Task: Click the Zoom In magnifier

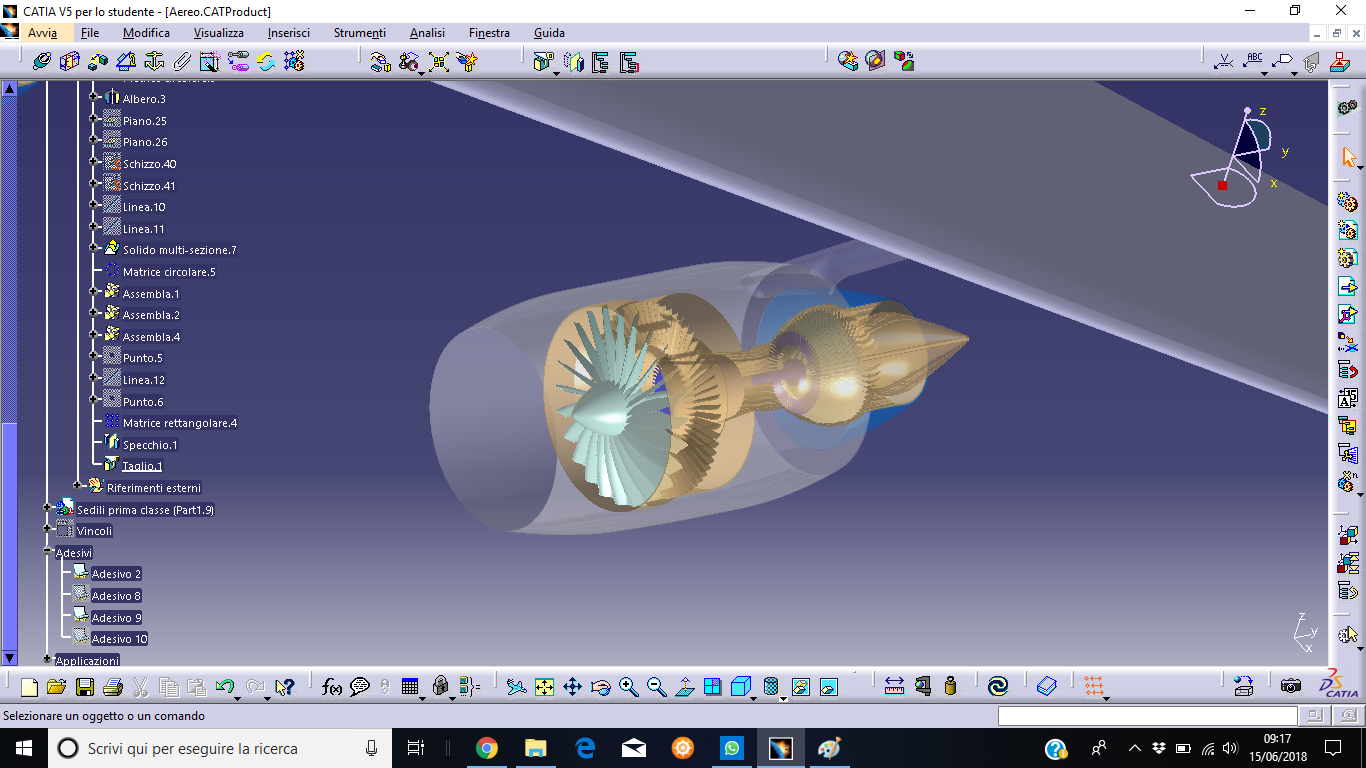Action: 628,687
